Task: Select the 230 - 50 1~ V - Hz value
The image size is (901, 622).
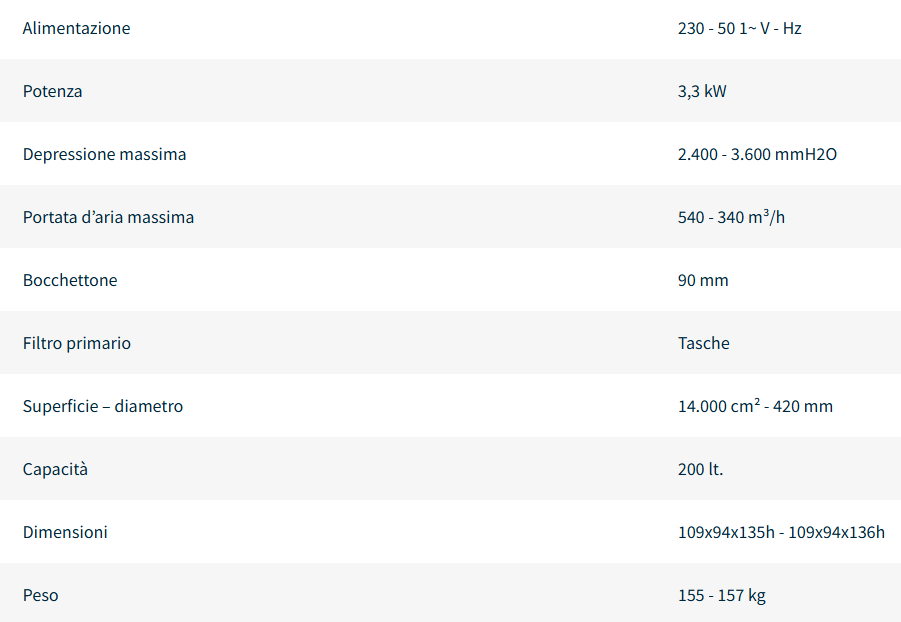Action: coord(739,28)
